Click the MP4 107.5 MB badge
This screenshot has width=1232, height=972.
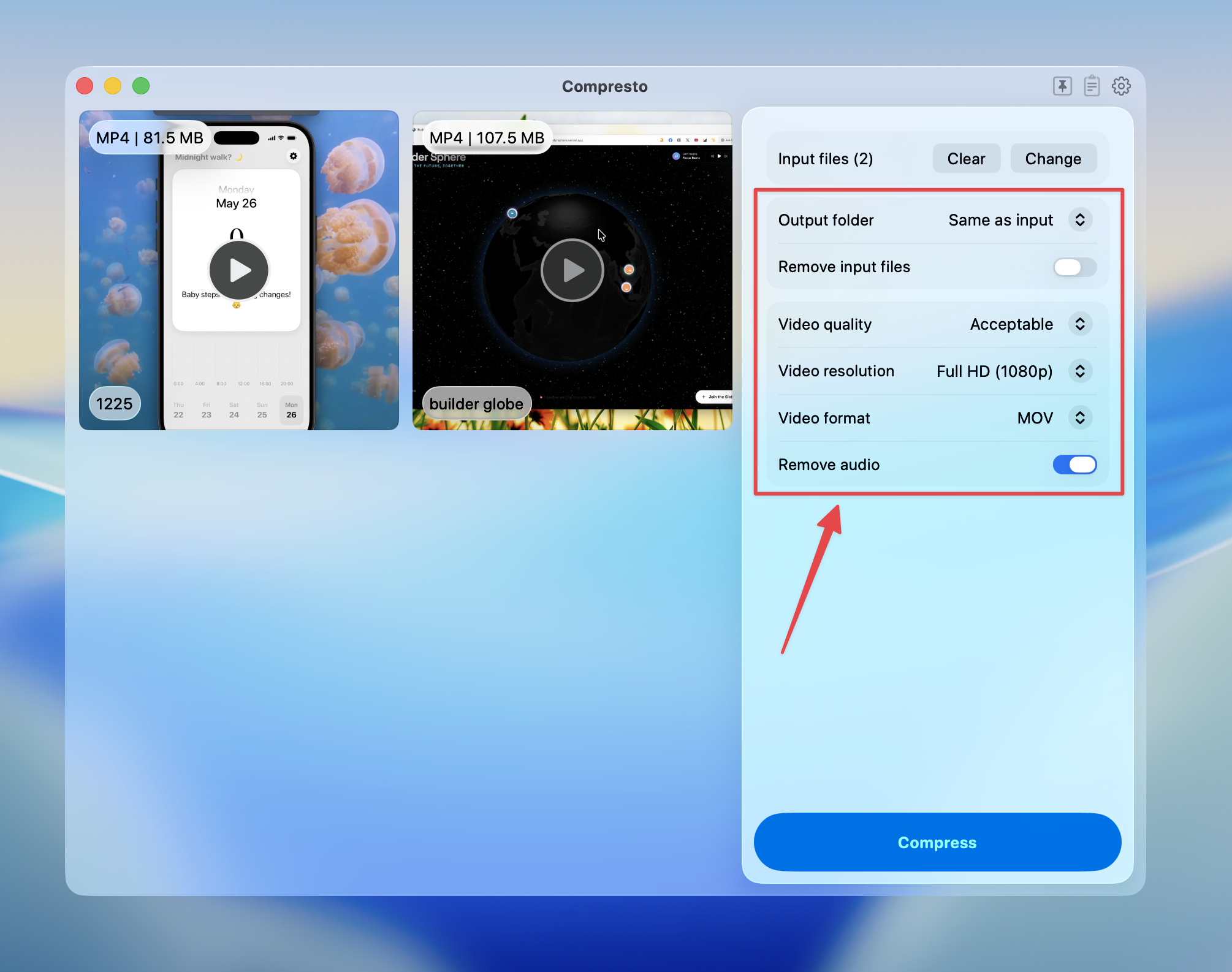[486, 137]
